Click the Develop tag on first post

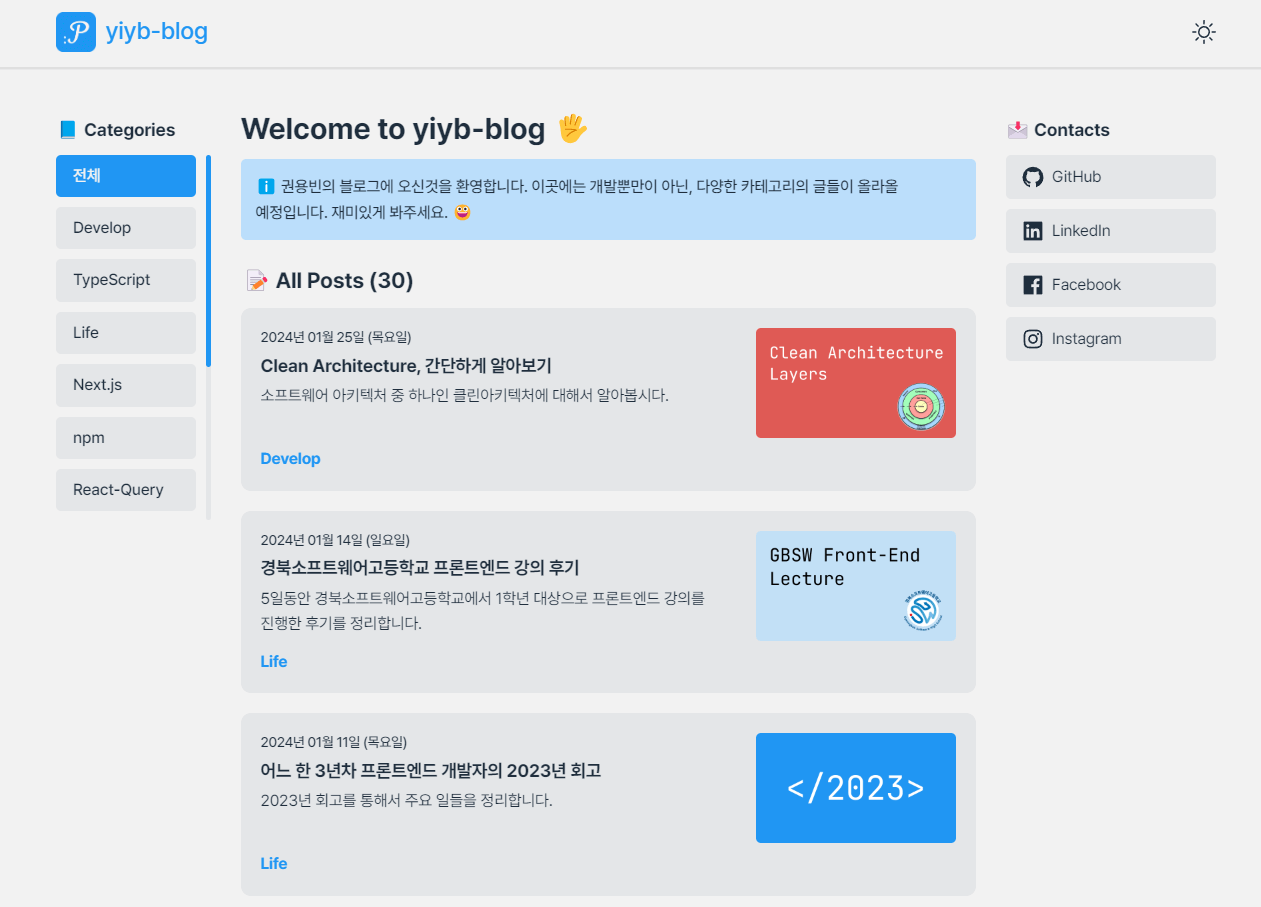[x=290, y=459]
